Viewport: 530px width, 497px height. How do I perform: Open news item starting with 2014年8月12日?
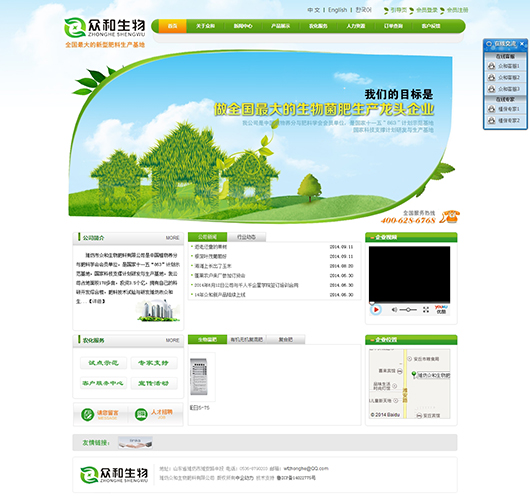(x=246, y=285)
